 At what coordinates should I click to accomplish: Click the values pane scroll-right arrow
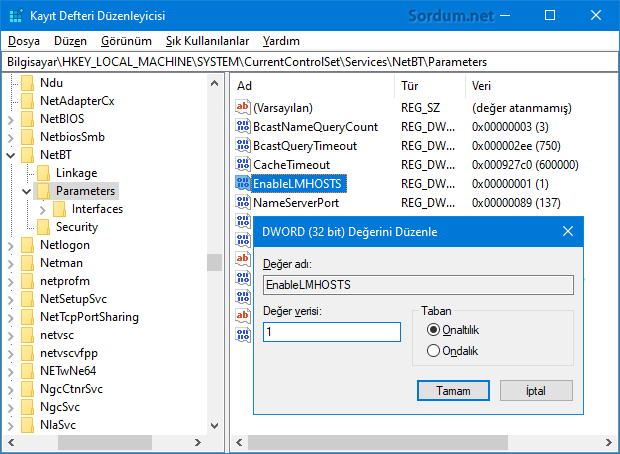(609, 442)
